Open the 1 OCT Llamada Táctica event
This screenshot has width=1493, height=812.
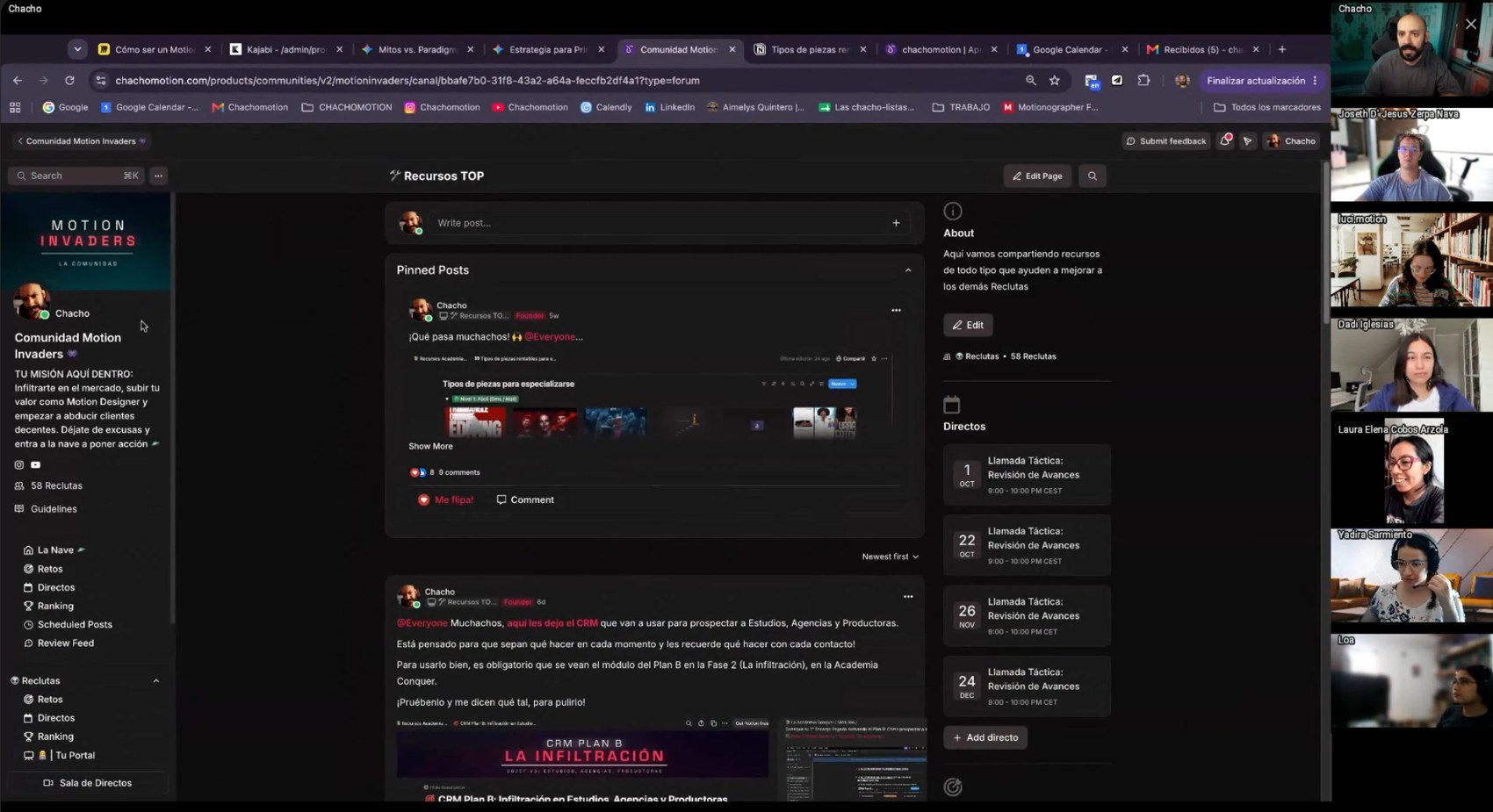click(x=1027, y=475)
